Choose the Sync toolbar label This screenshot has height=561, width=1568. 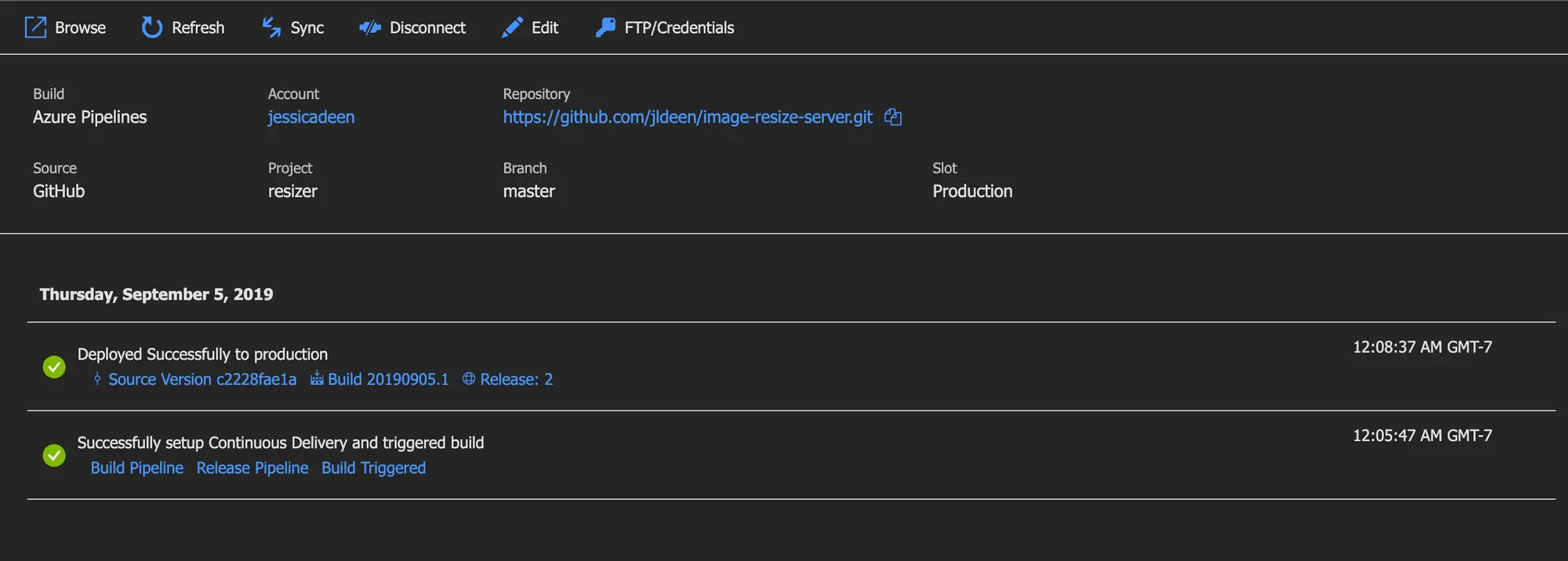click(x=307, y=27)
